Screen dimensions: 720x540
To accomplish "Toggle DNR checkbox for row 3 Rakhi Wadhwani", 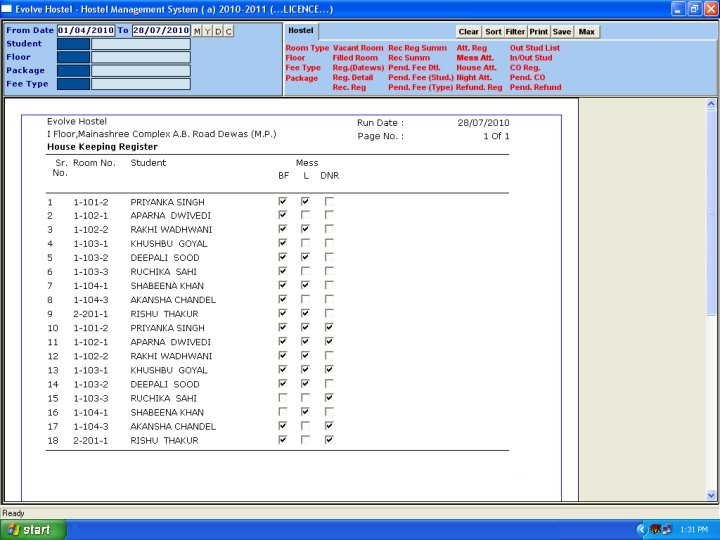I will click(329, 229).
